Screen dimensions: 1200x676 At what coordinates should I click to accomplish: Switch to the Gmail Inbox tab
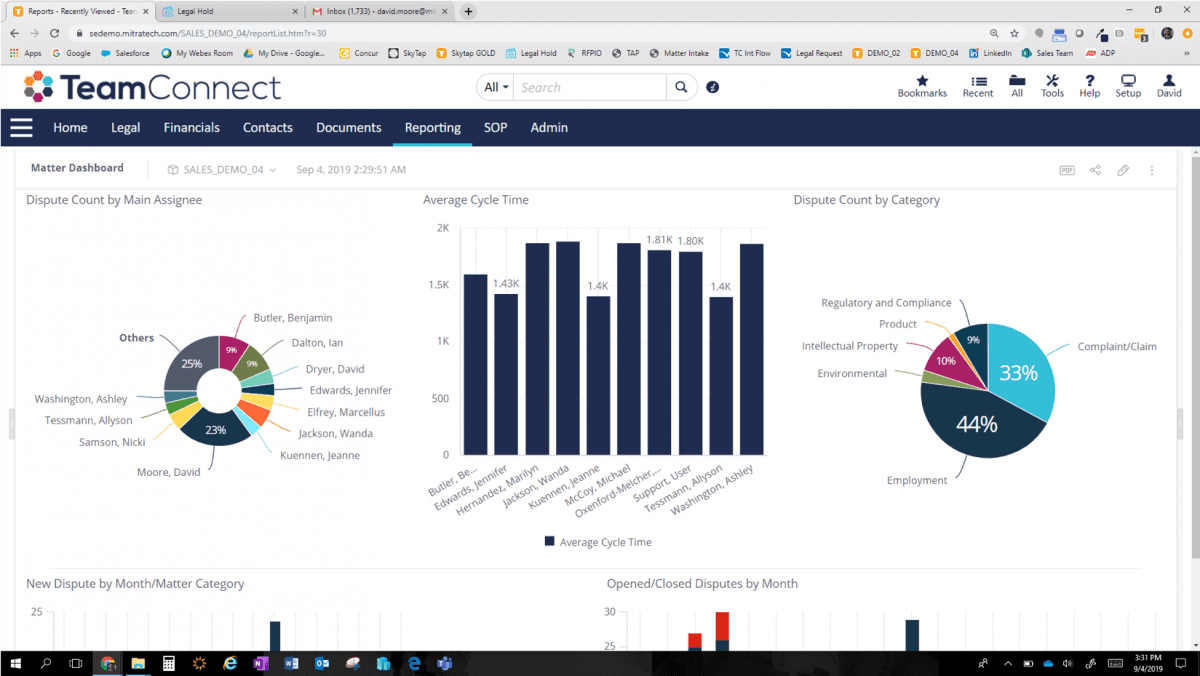[x=380, y=11]
